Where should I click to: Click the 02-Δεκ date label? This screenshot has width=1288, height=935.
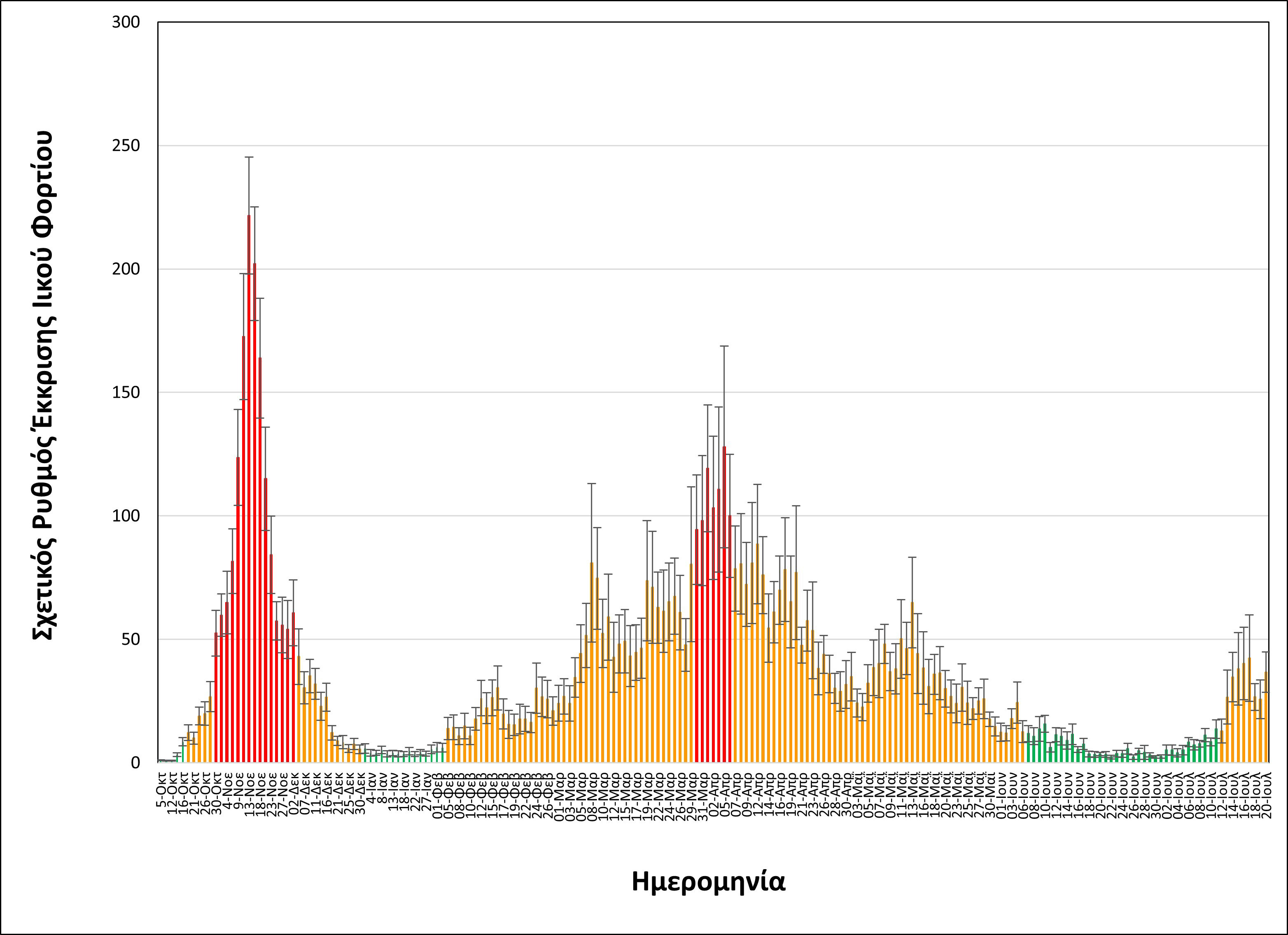click(294, 793)
